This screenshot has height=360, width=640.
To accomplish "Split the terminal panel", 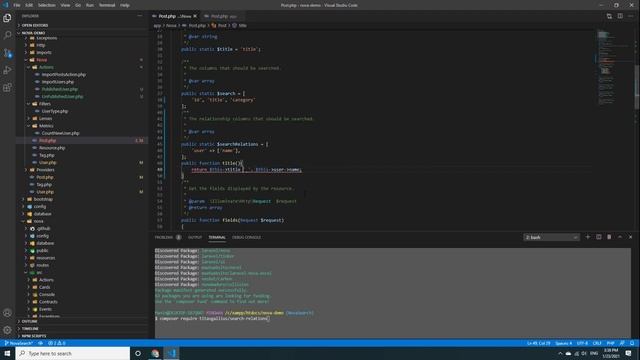I will pos(598,237).
